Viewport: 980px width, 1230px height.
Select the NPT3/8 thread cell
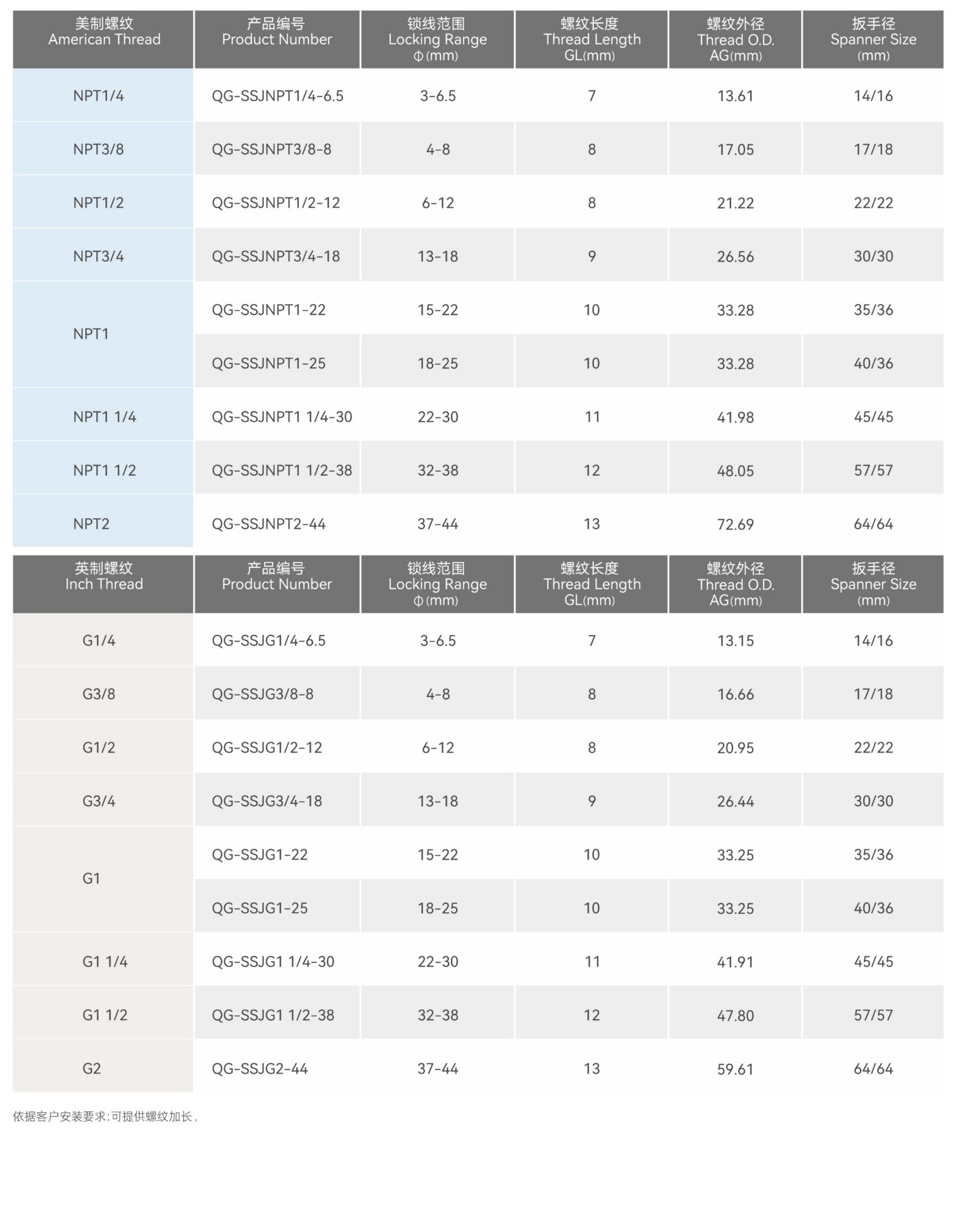pos(98,149)
